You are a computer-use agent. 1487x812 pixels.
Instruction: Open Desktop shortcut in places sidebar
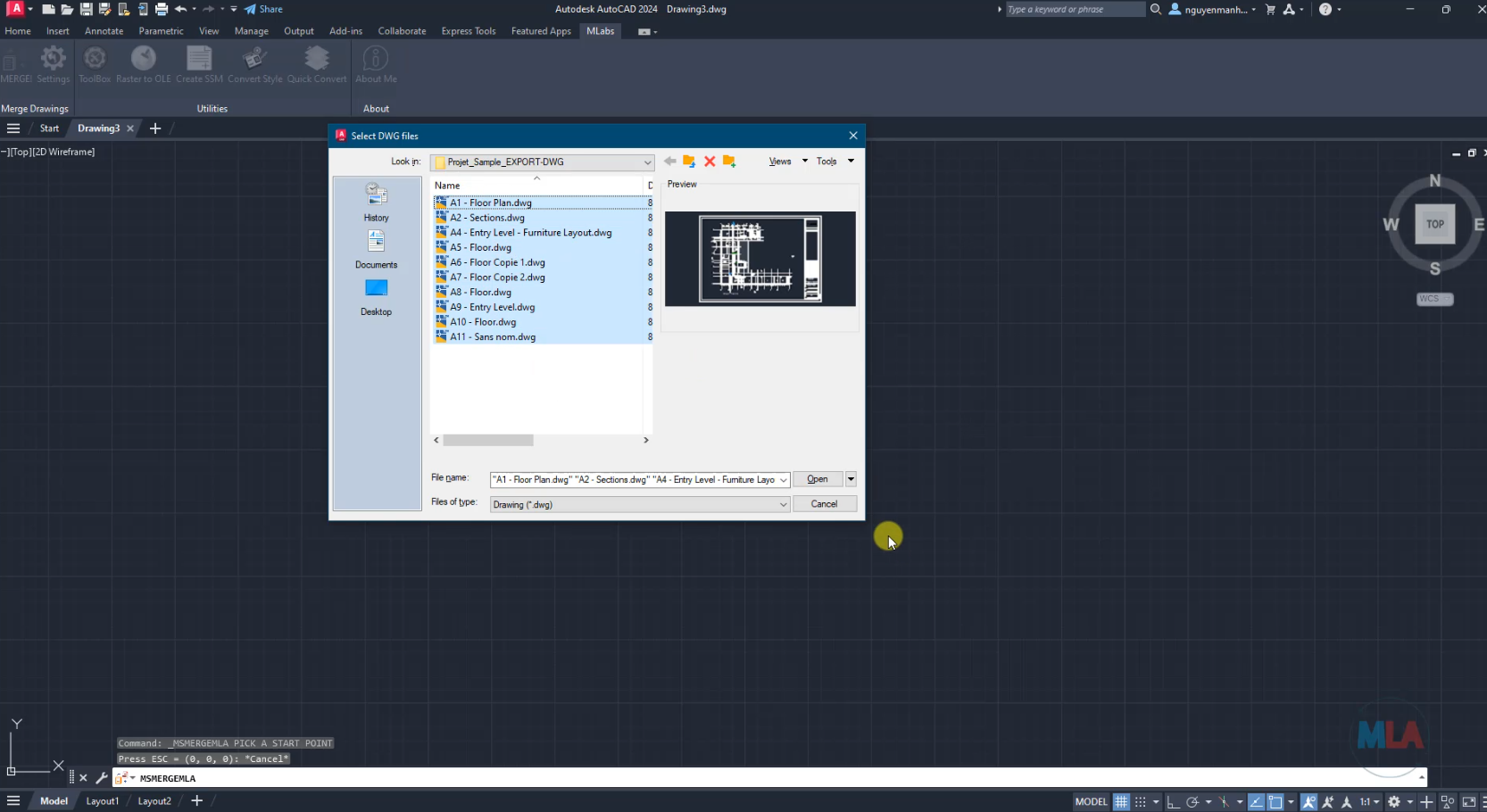[x=376, y=297]
